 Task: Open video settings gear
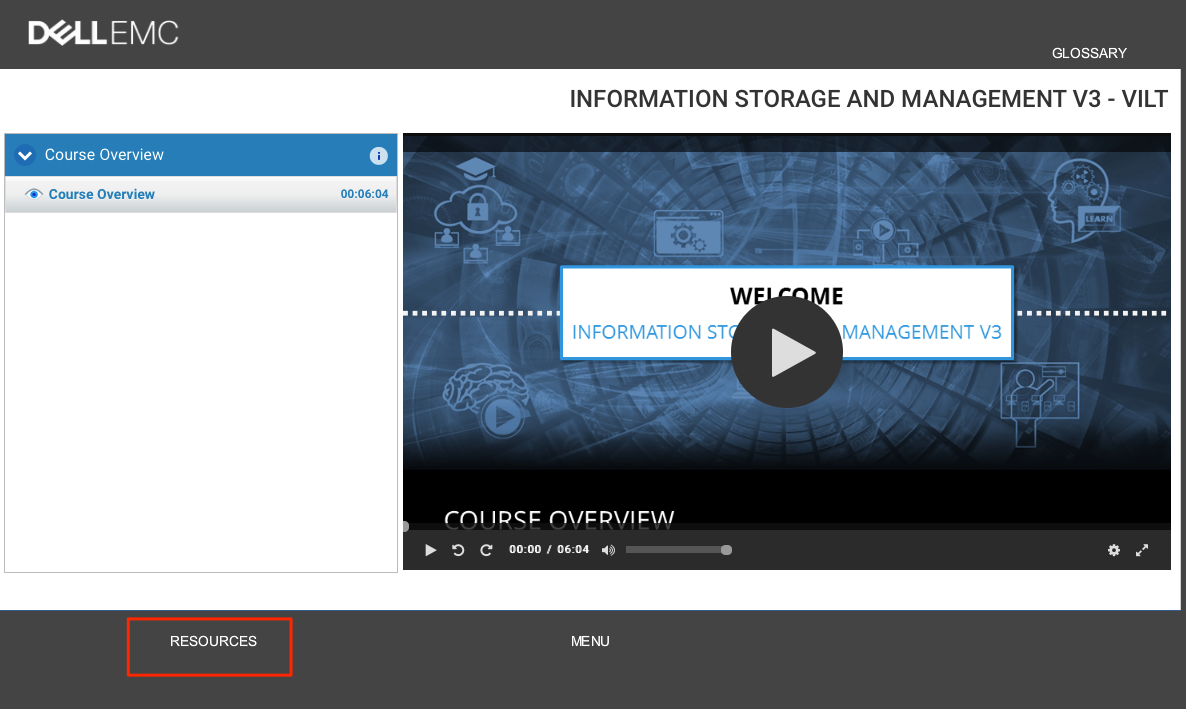point(1113,550)
